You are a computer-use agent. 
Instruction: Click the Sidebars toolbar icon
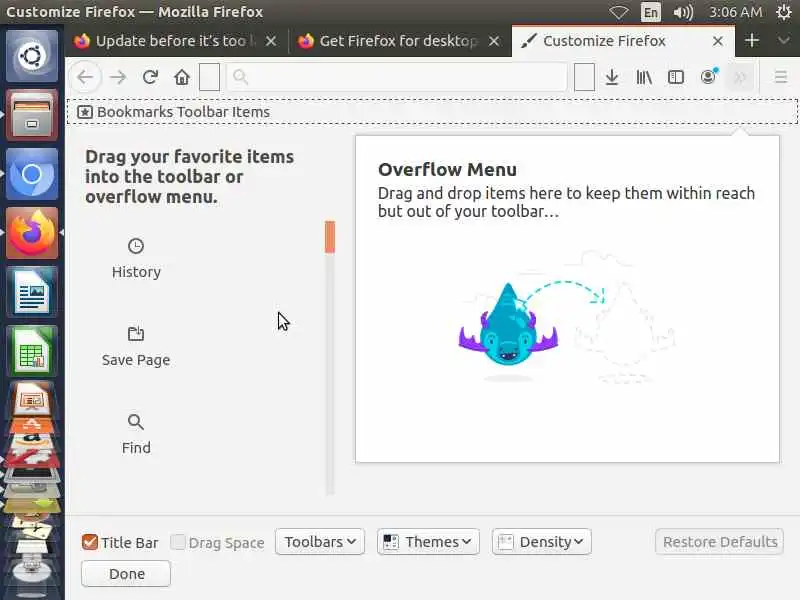(676, 78)
